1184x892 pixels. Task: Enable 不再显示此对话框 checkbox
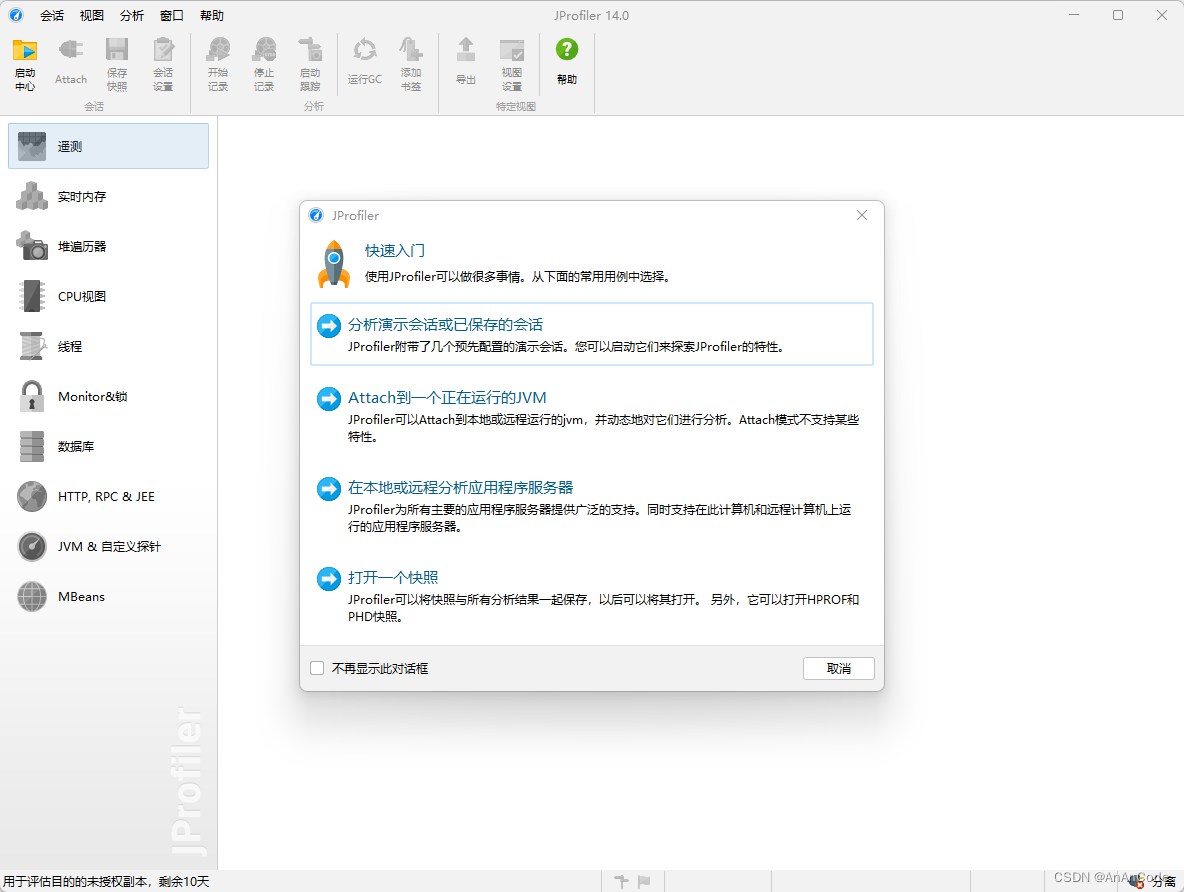coord(317,668)
